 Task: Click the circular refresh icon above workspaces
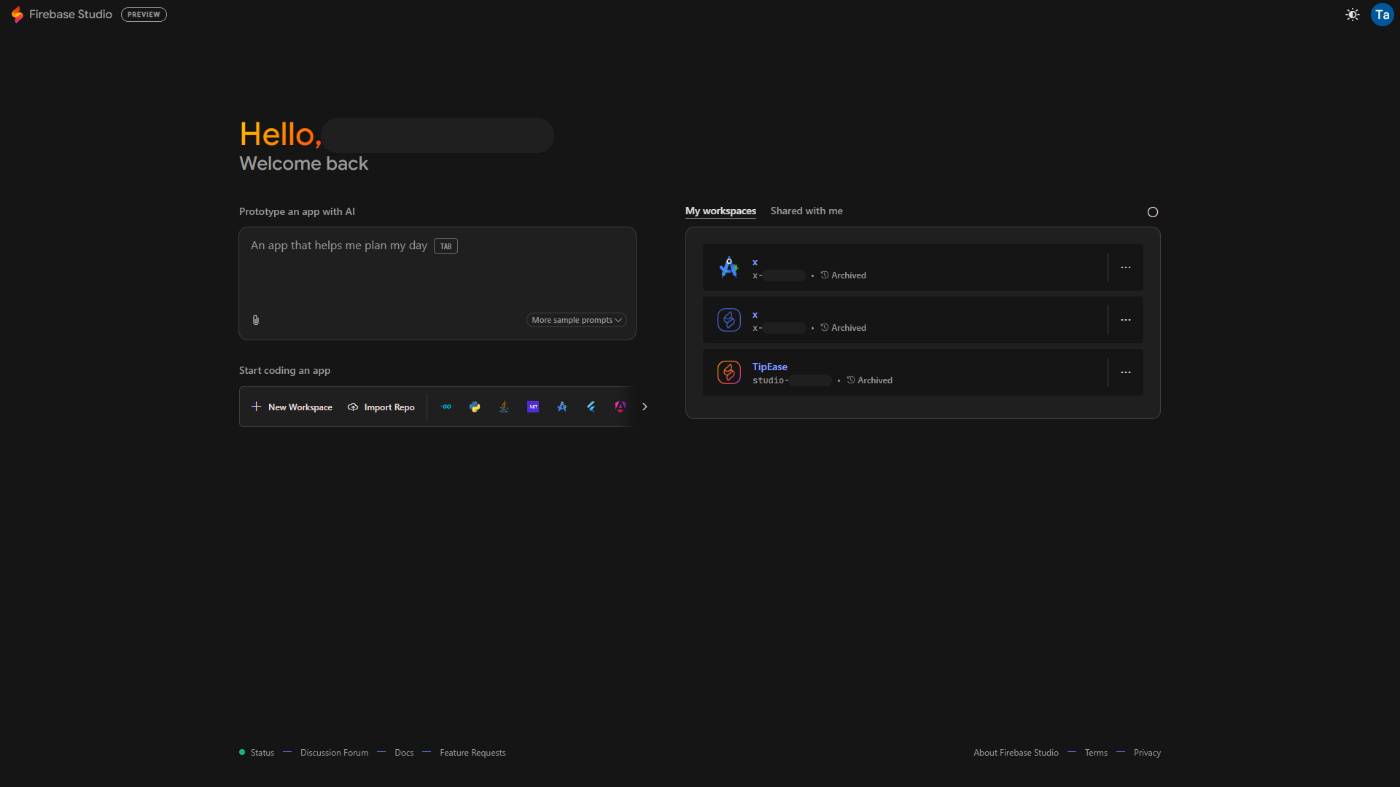(x=1152, y=212)
